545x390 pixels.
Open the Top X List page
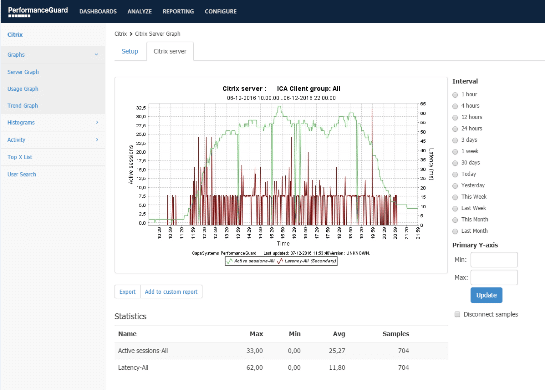20,157
